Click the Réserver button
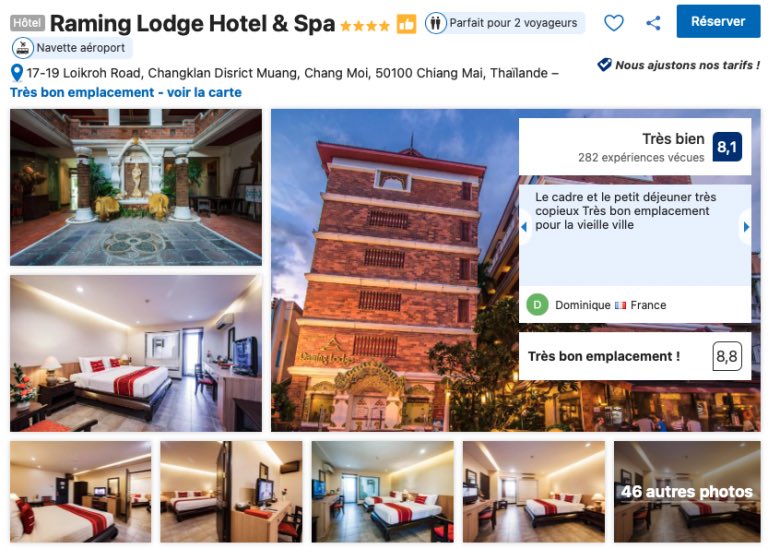Viewport: 768px width, 549px height. pos(718,22)
